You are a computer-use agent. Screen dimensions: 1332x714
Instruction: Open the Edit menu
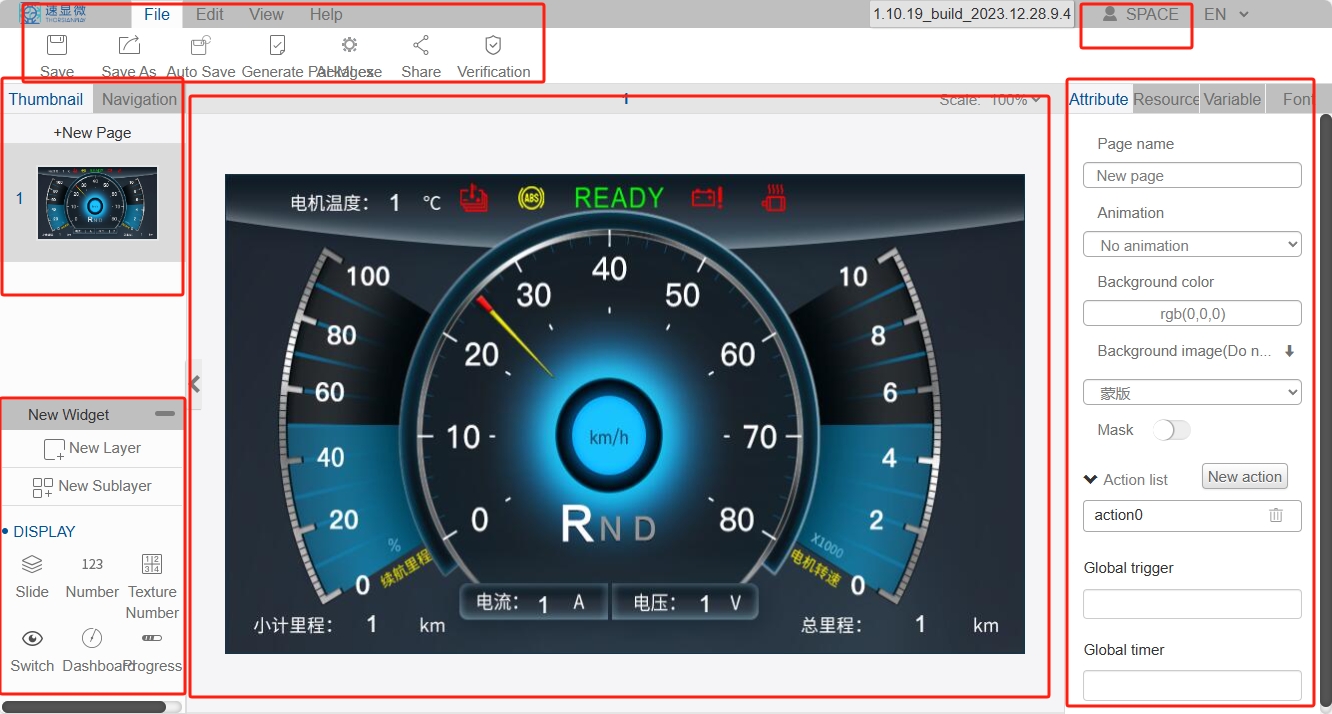click(209, 14)
